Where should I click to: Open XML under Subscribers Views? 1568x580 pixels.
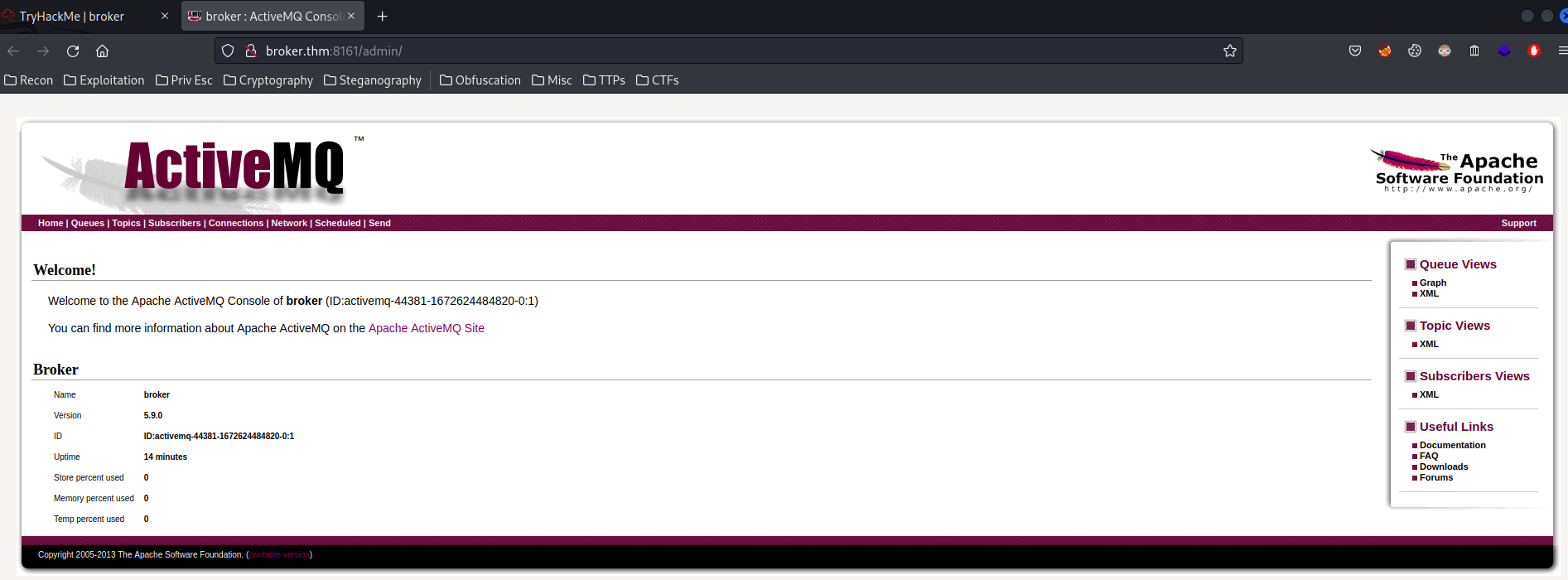pos(1429,394)
